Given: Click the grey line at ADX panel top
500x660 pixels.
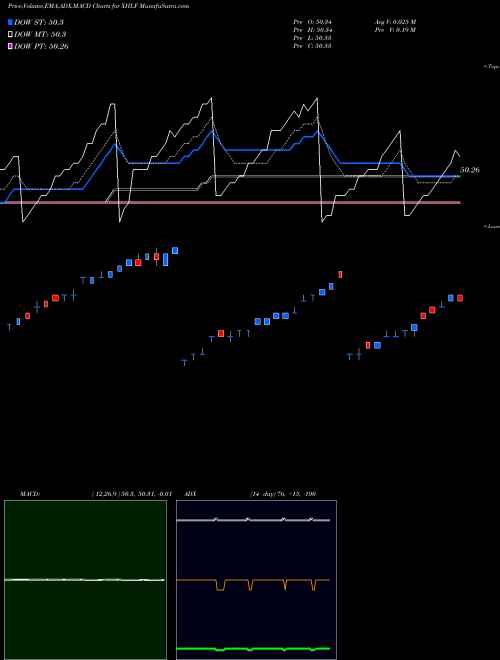Looking at the screenshot, I should click(253, 520).
